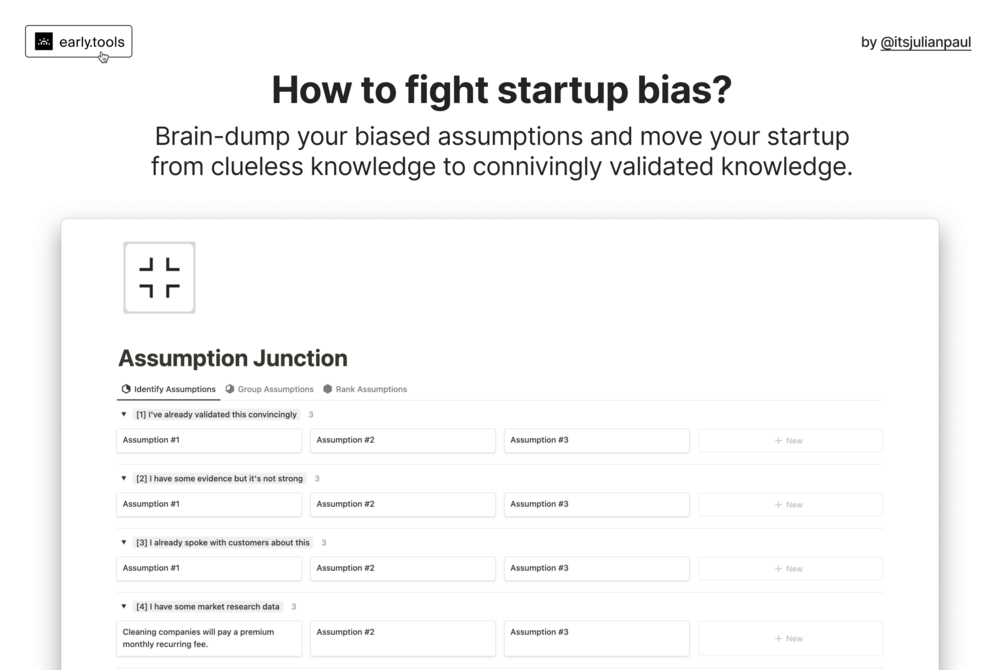This screenshot has width=1005, height=670.
Task: Click the early.tools logo button
Action: tap(79, 41)
